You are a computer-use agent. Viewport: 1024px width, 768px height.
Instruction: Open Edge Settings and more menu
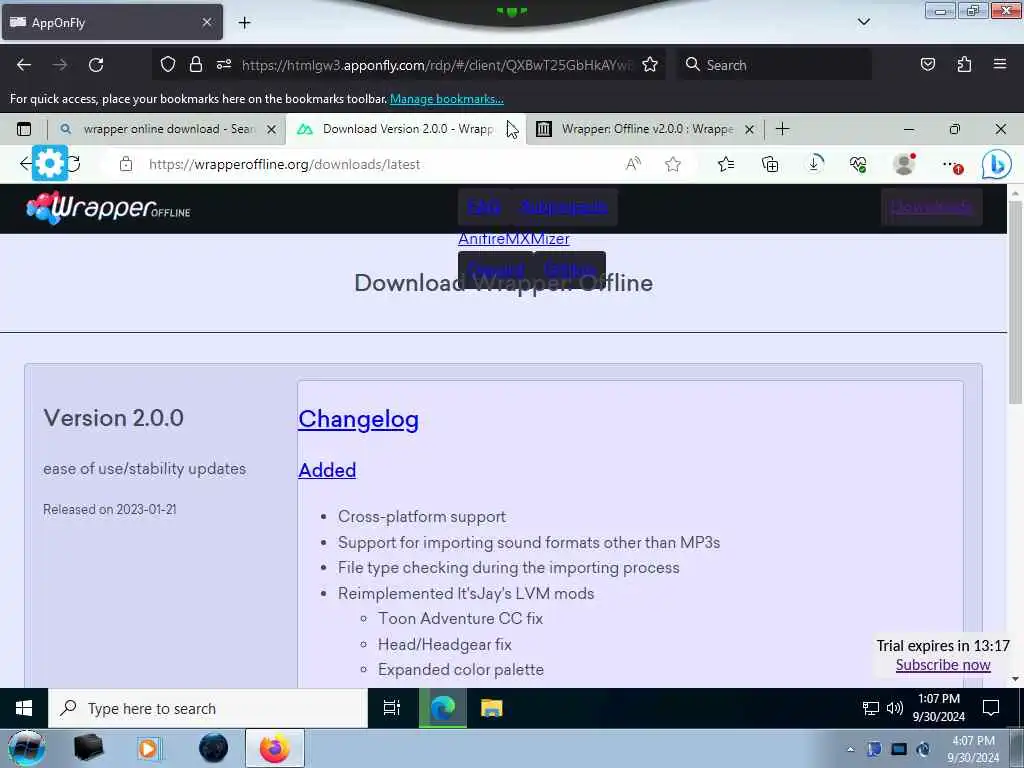coord(952,166)
